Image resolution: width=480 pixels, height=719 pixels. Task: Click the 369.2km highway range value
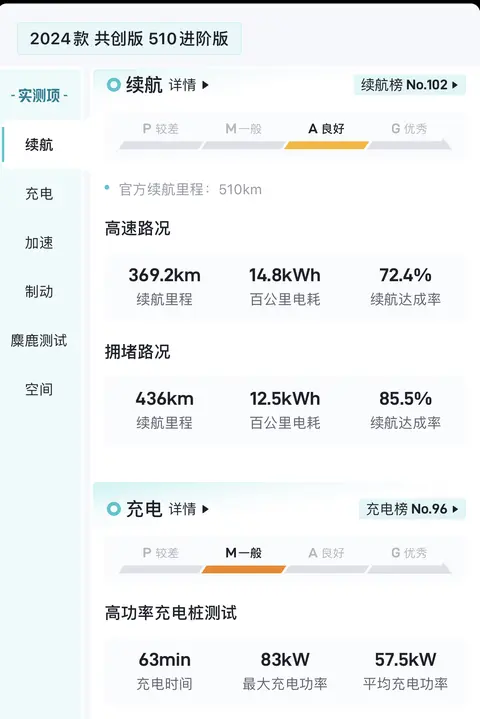point(165,275)
